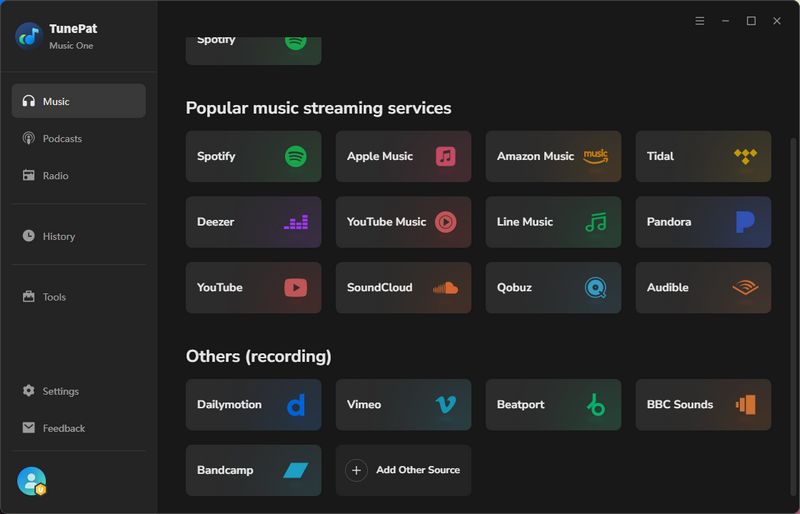The width and height of the screenshot is (800, 514).
Task: Choose the YouTube Music card
Action: [404, 222]
